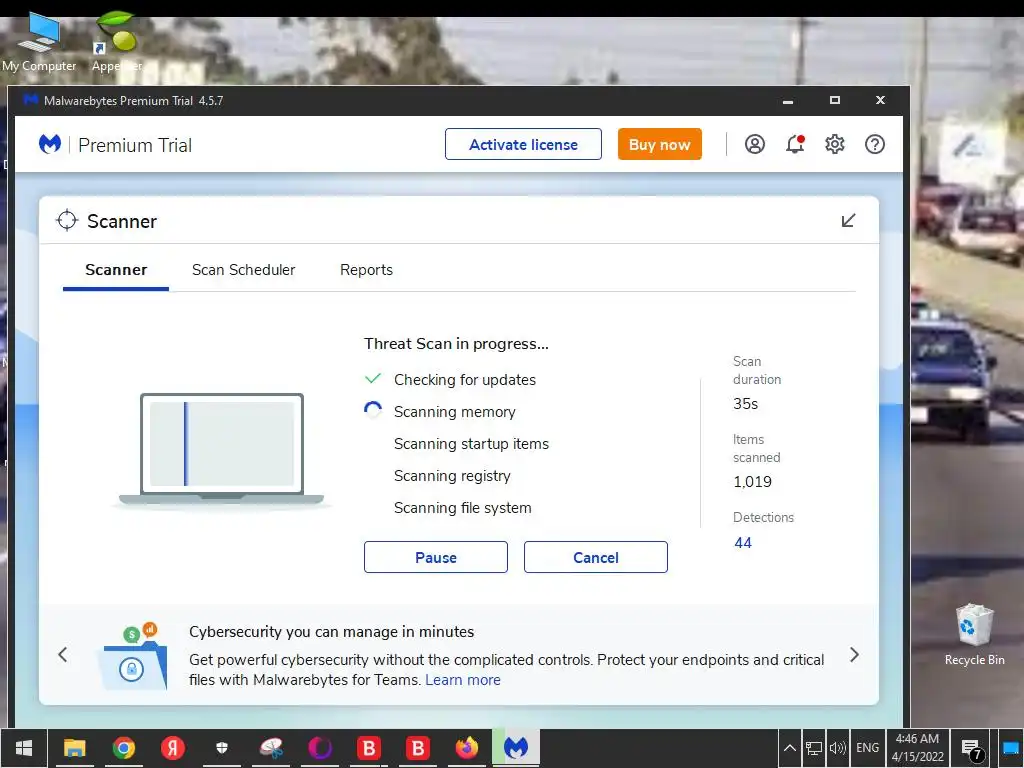Open the account profile icon

[754, 144]
